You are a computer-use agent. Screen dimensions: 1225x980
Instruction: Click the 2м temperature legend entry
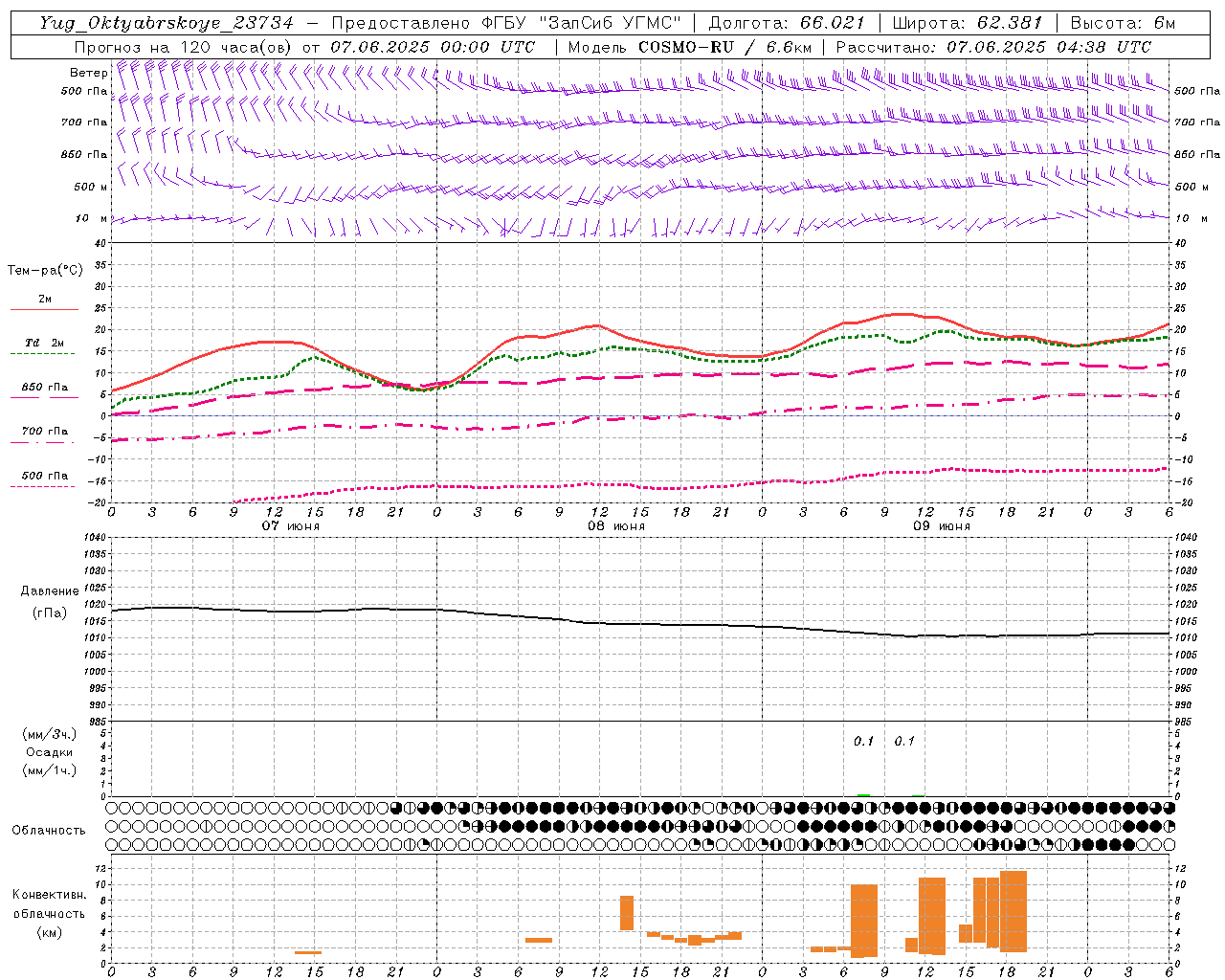pyautogui.click(x=44, y=299)
